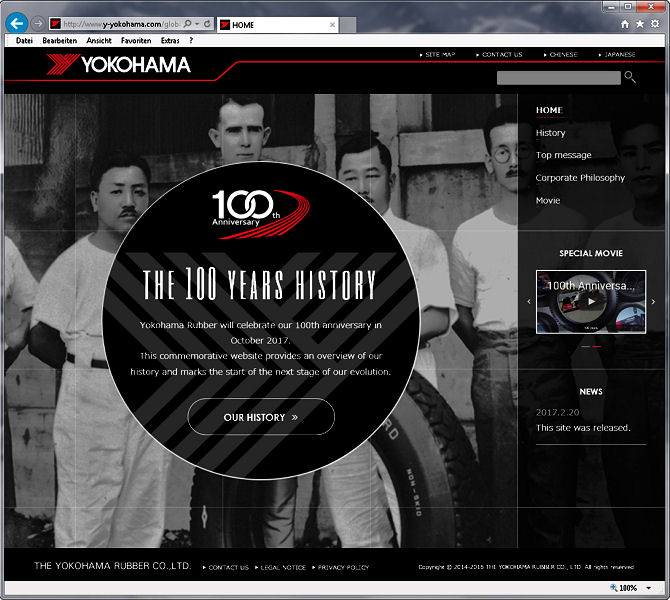670x600 pixels.
Task: Select HOME in the side navigation
Action: [549, 110]
